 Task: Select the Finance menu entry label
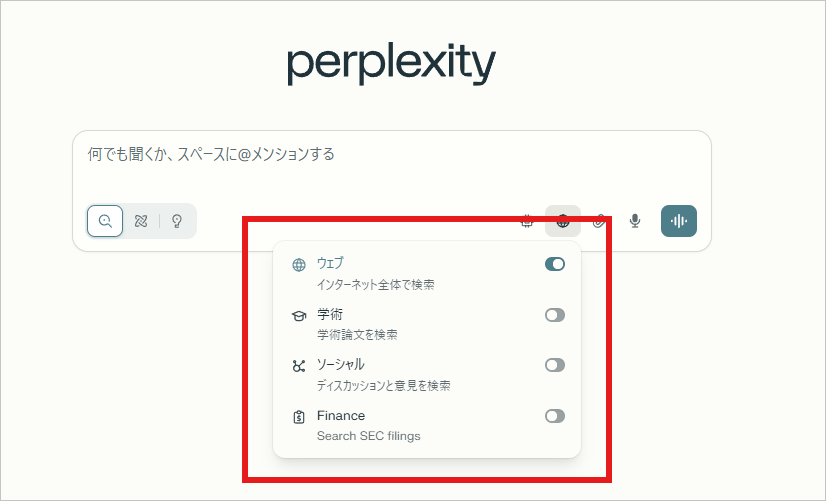pos(341,416)
